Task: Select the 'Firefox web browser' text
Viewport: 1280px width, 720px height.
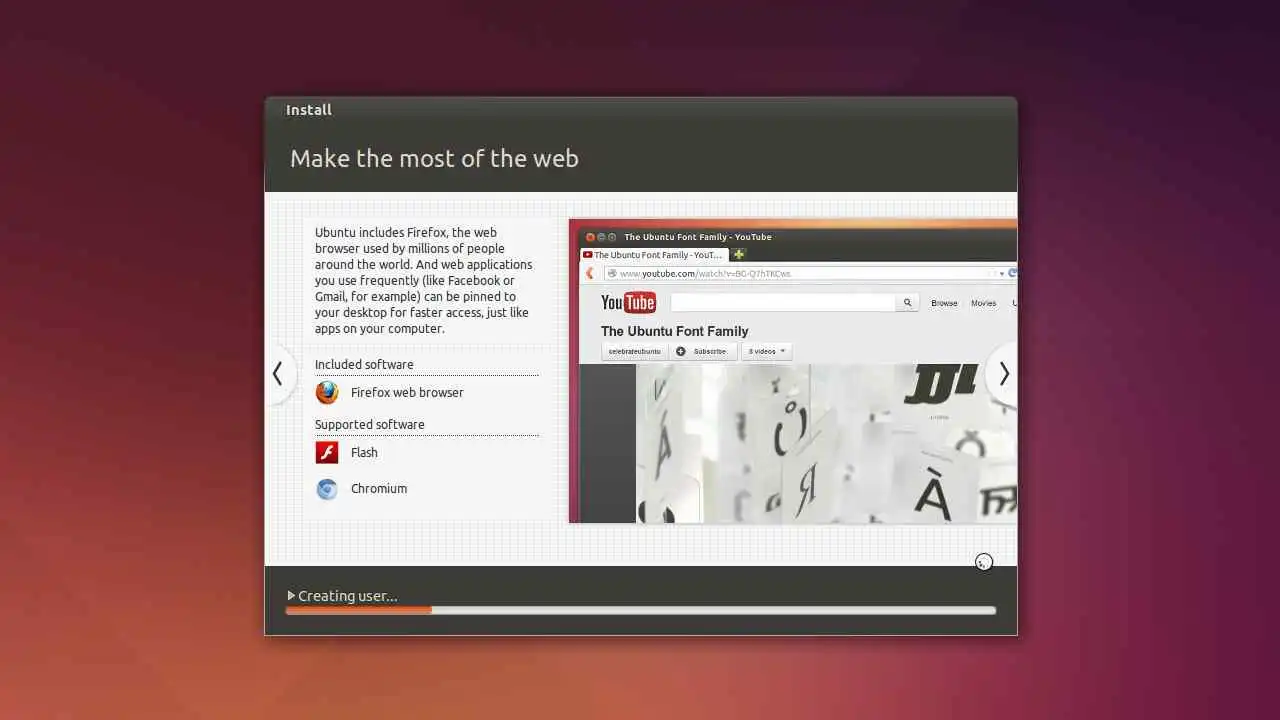Action: [407, 393]
